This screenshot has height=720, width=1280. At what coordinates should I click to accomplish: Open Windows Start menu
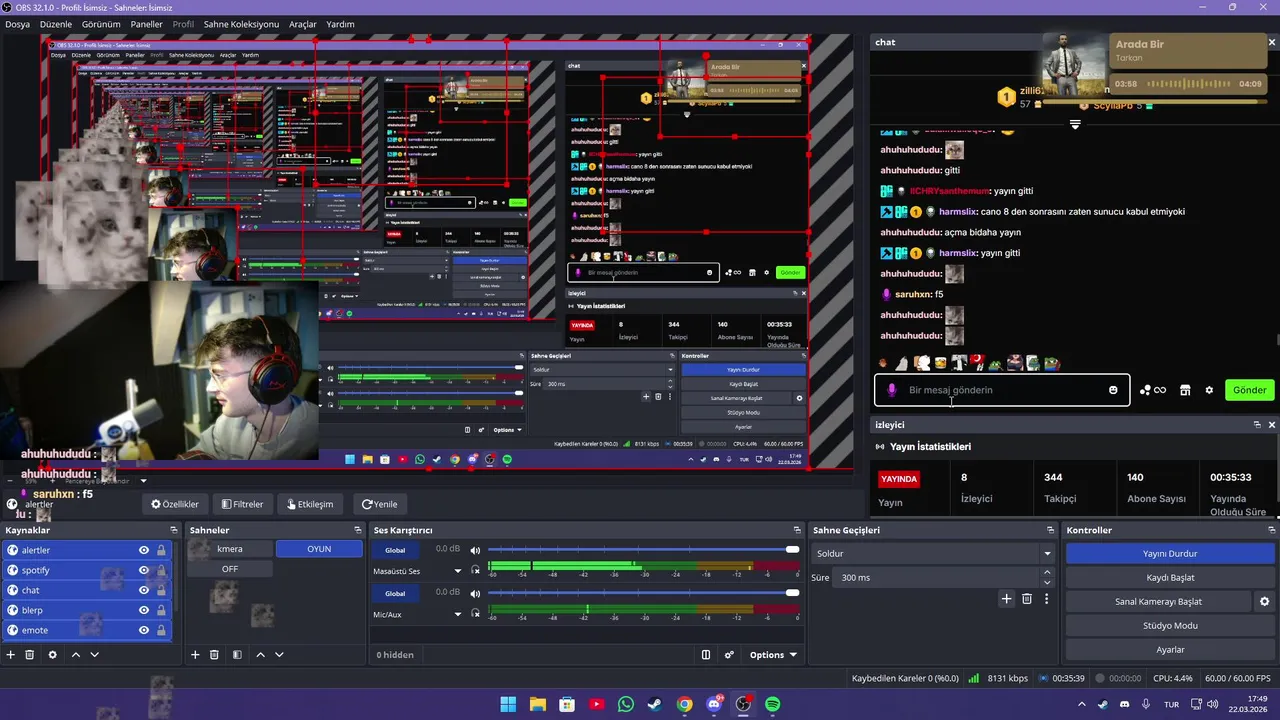508,704
